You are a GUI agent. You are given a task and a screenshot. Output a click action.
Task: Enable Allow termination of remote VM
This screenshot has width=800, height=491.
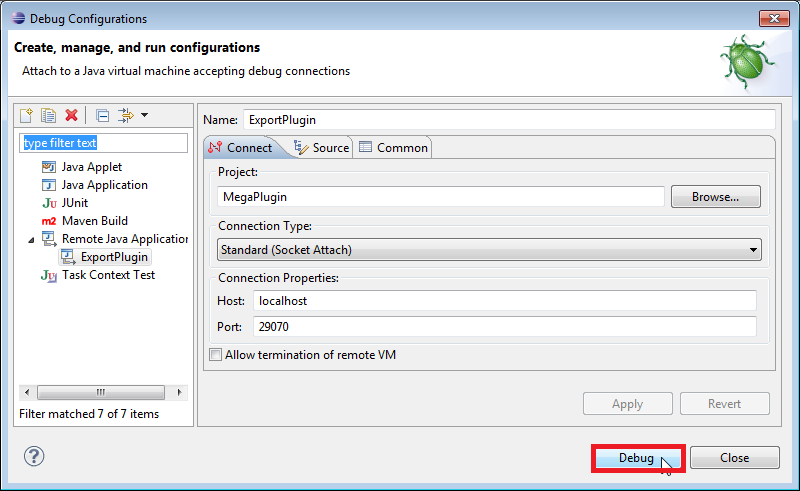pos(216,355)
